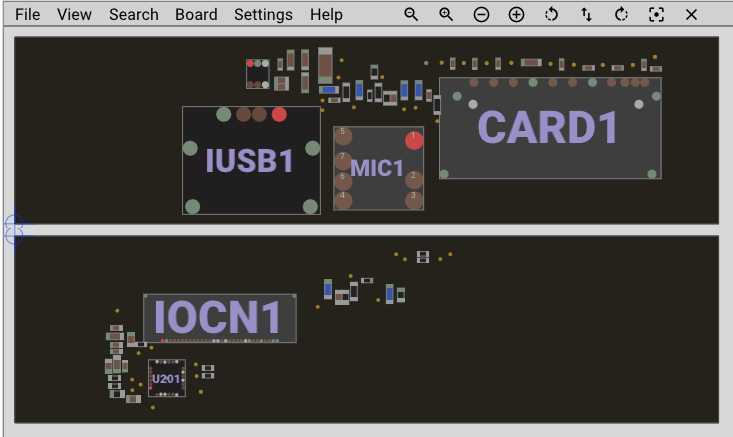Select the IUSB1 connector component

coord(249,160)
